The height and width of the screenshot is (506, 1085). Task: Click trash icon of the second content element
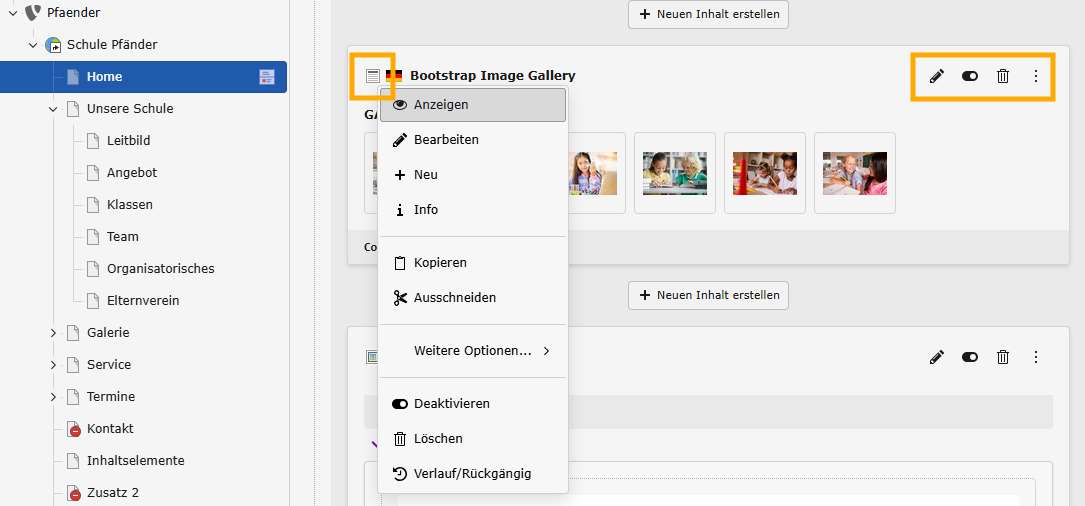click(x=1003, y=357)
